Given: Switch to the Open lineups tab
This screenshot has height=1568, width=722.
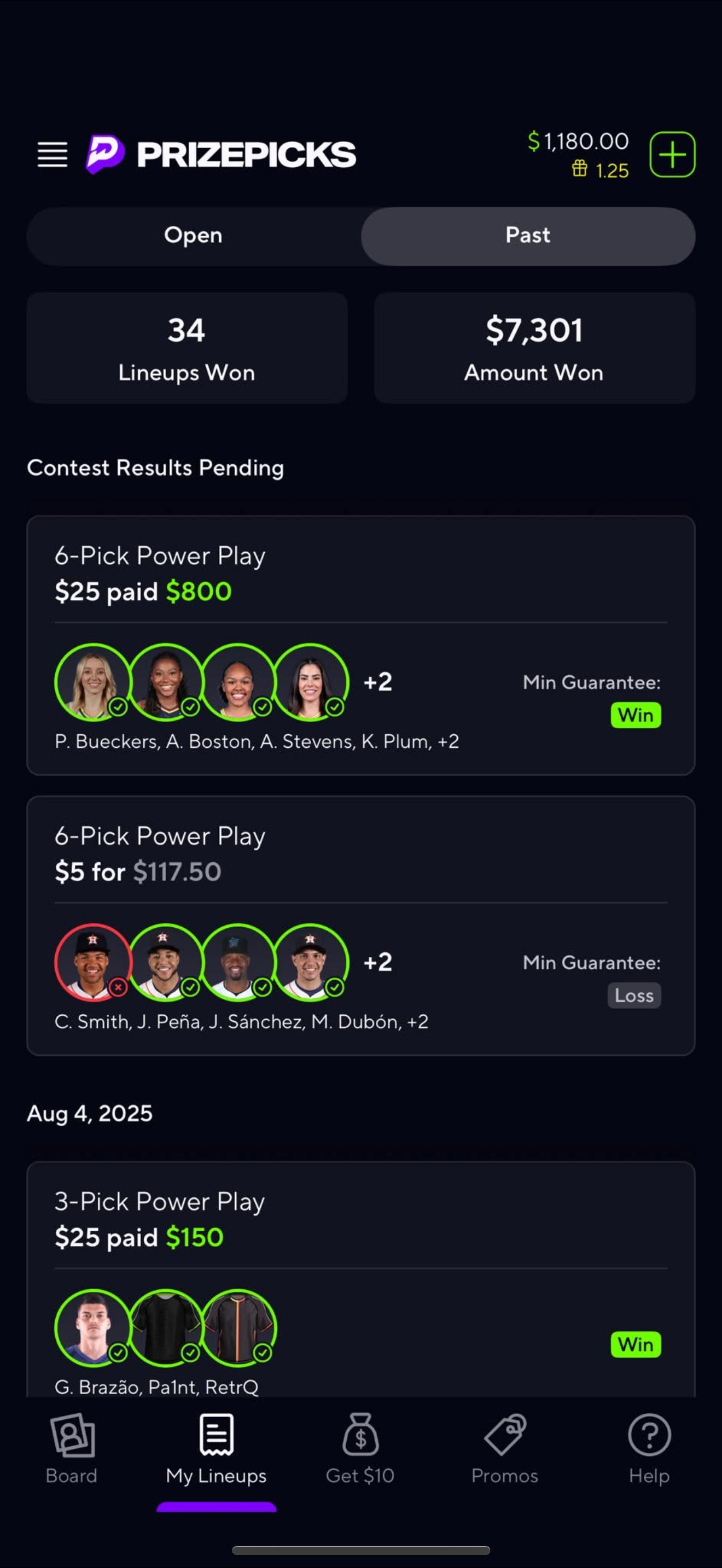Looking at the screenshot, I should point(194,236).
